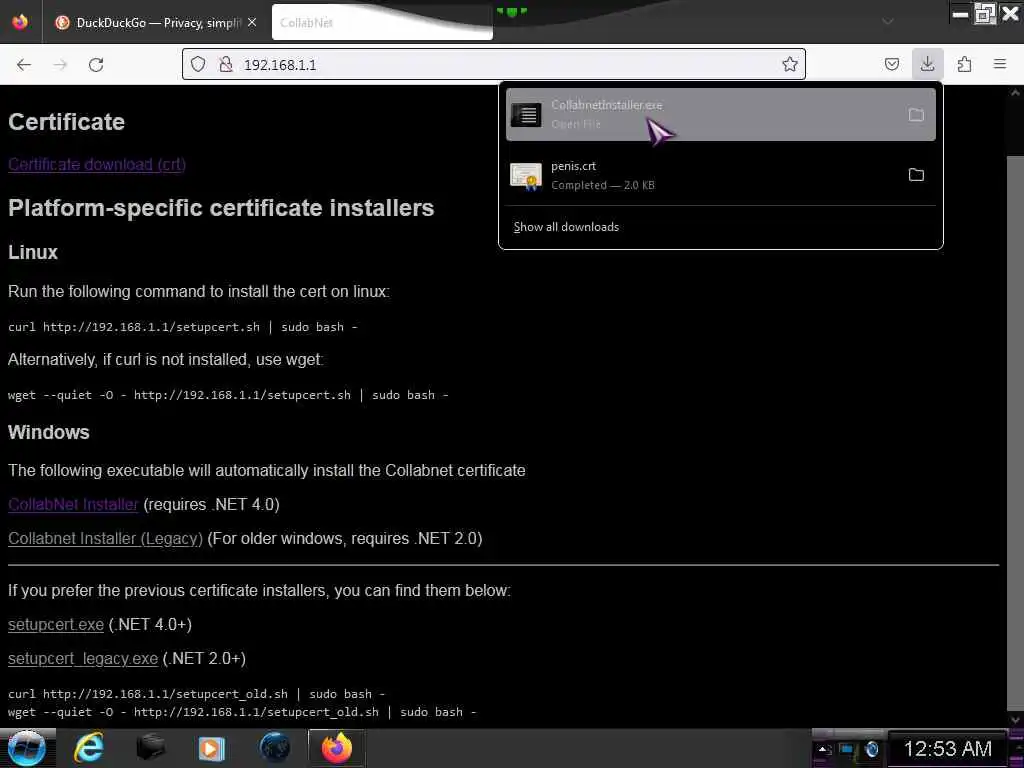Screen dimensions: 1024x768
Task: Open the list all tabs chevron
Action: pos(888,22)
